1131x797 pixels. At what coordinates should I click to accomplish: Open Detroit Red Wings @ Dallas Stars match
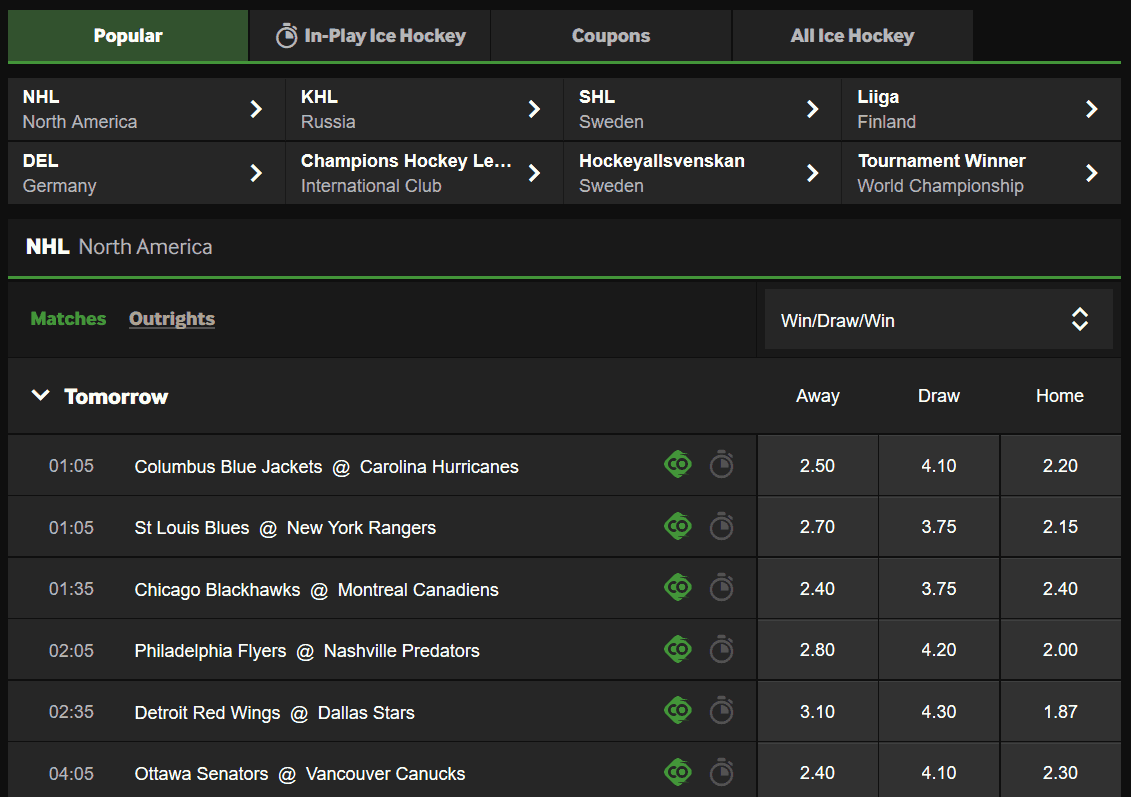pyautogui.click(x=274, y=713)
